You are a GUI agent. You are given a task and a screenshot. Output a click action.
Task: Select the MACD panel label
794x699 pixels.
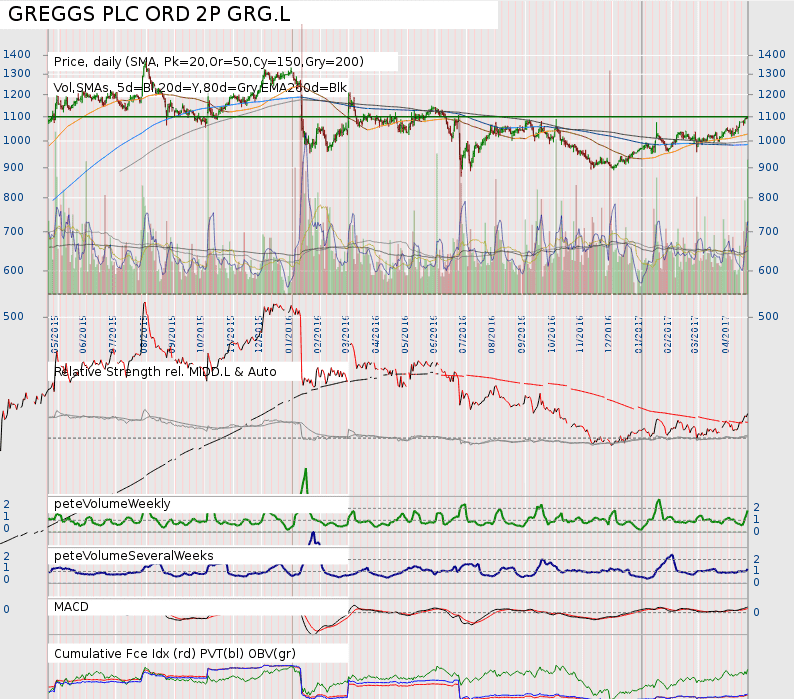[71, 607]
